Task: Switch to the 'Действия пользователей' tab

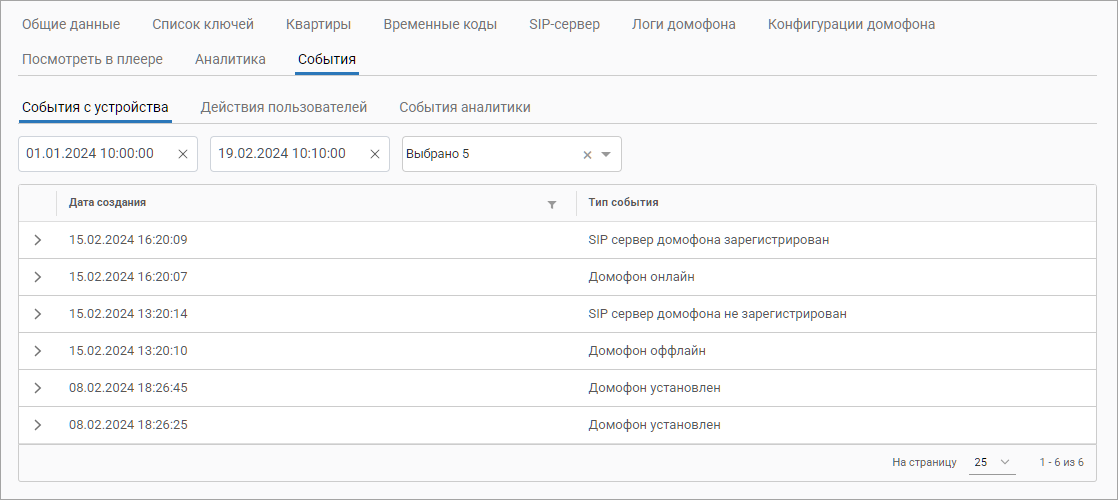Action: tap(284, 107)
